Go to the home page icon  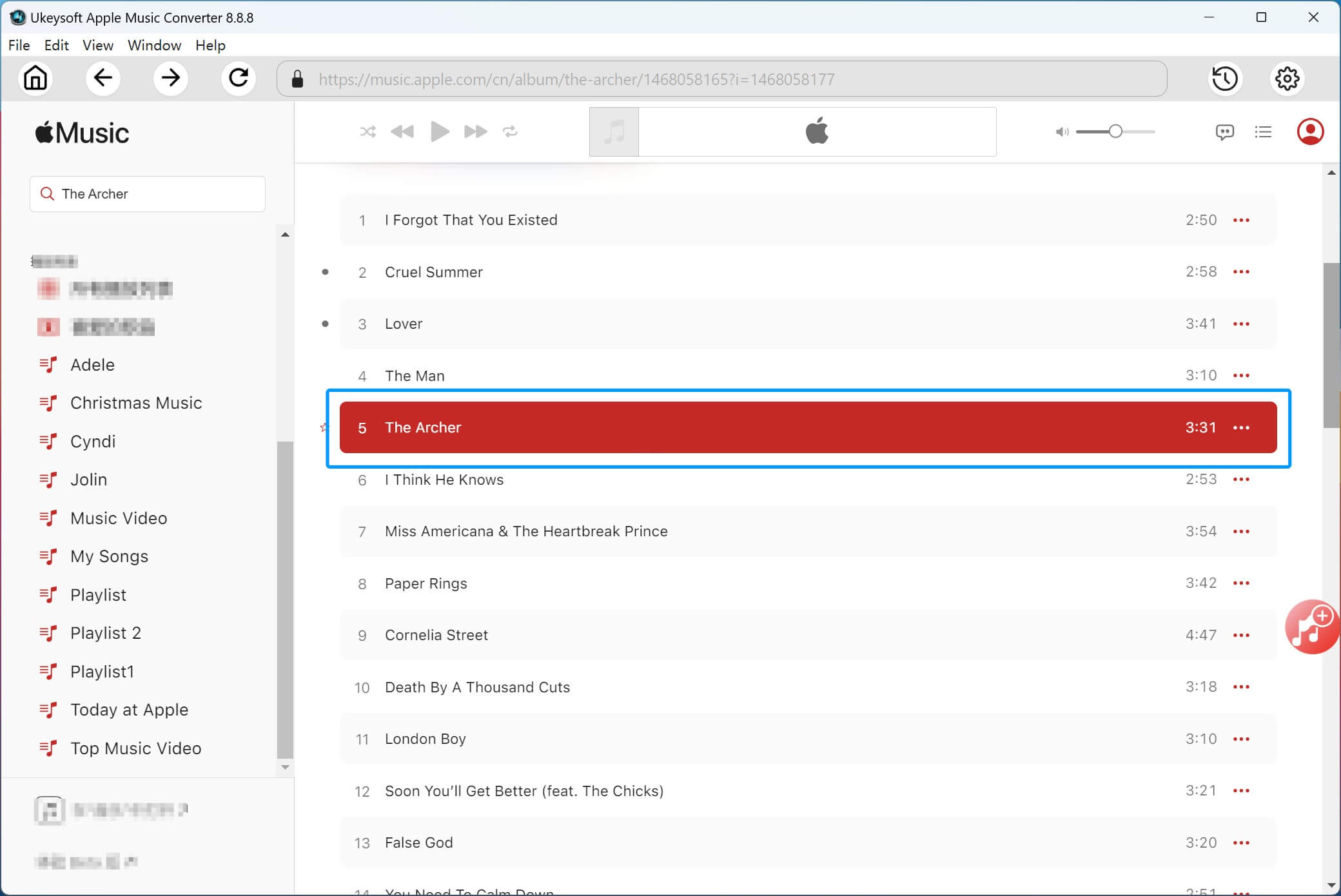(x=35, y=79)
